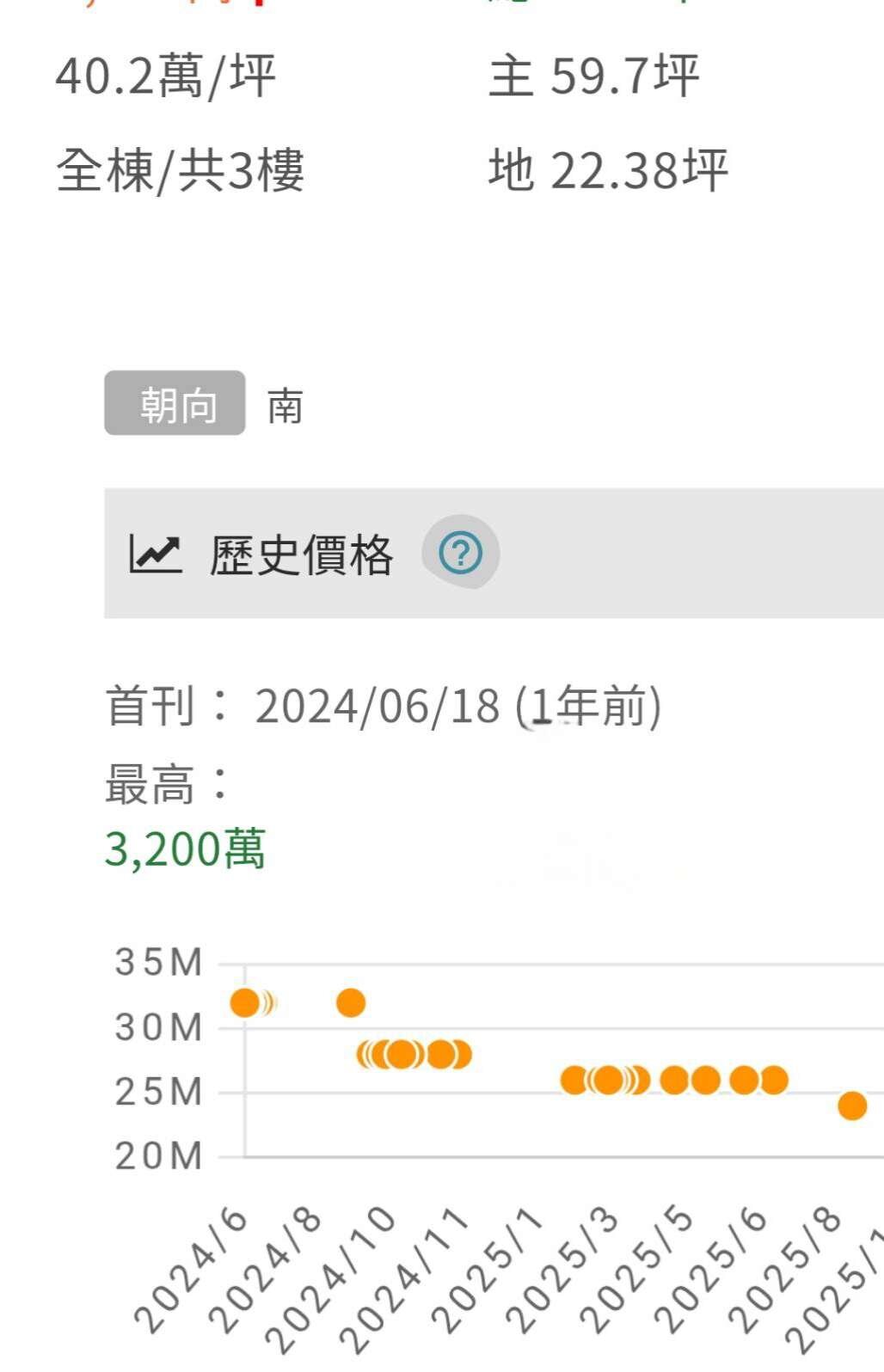Click the green 3,200萬 highest price
This screenshot has height=1372, width=884.
185,849
